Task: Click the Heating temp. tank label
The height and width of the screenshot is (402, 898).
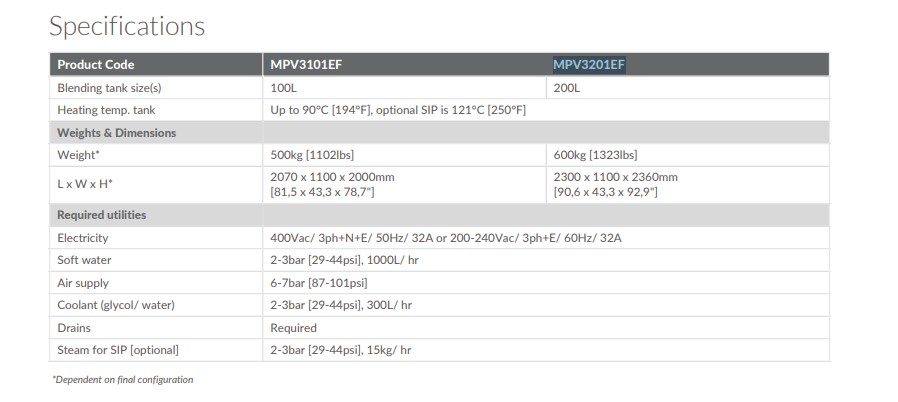Action: click(x=106, y=110)
